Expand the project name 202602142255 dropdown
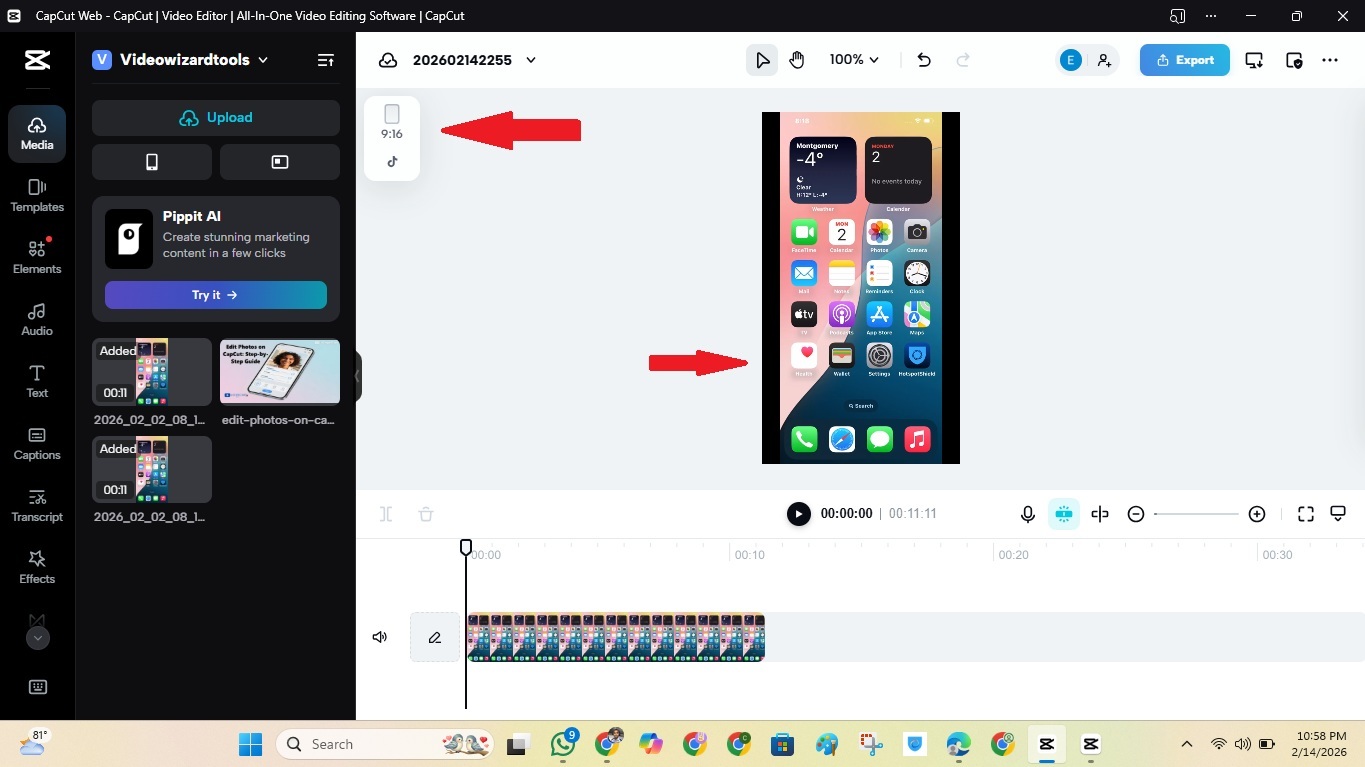The height and width of the screenshot is (767, 1365). tap(531, 60)
